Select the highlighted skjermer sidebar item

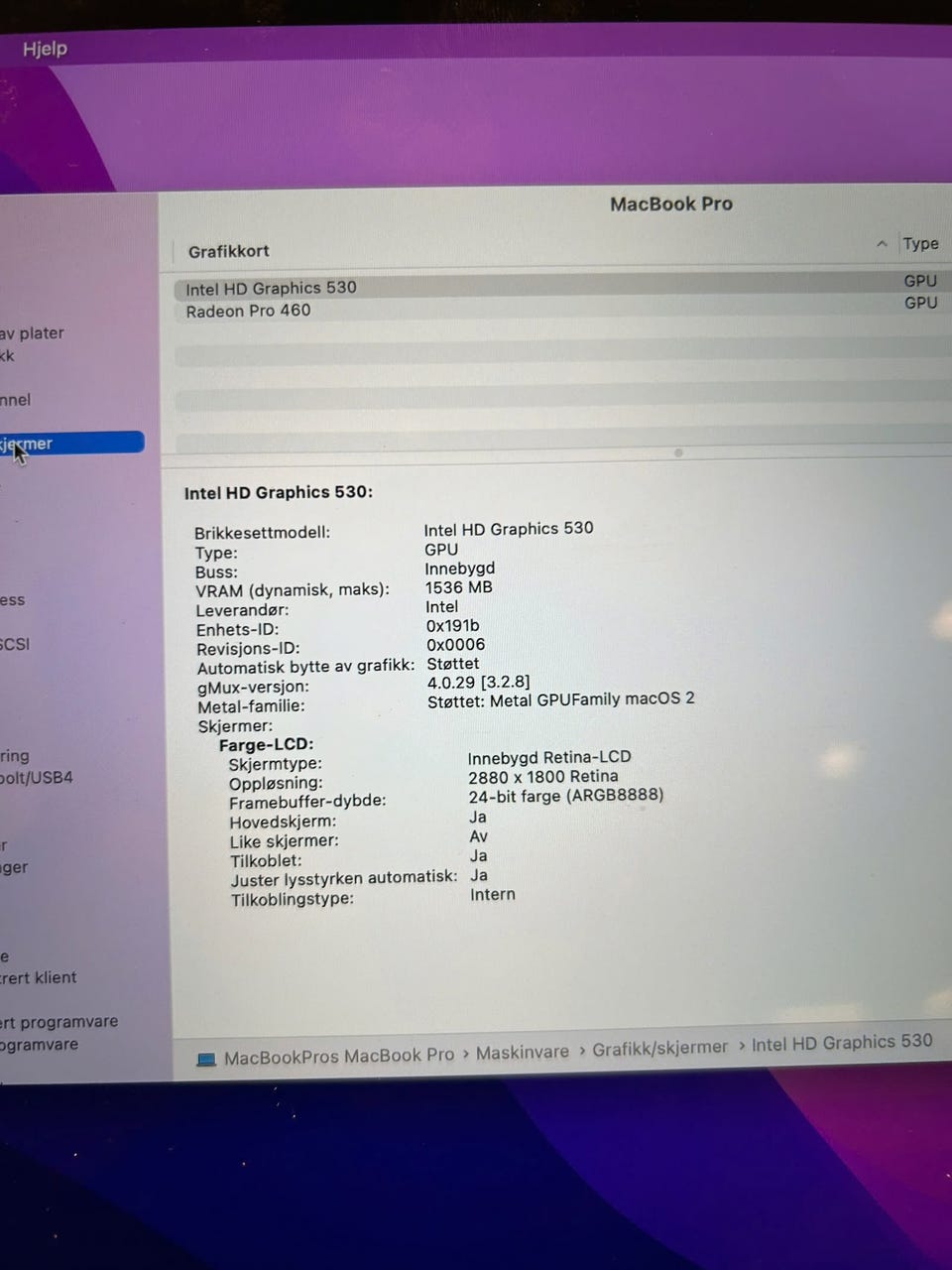[x=71, y=444]
